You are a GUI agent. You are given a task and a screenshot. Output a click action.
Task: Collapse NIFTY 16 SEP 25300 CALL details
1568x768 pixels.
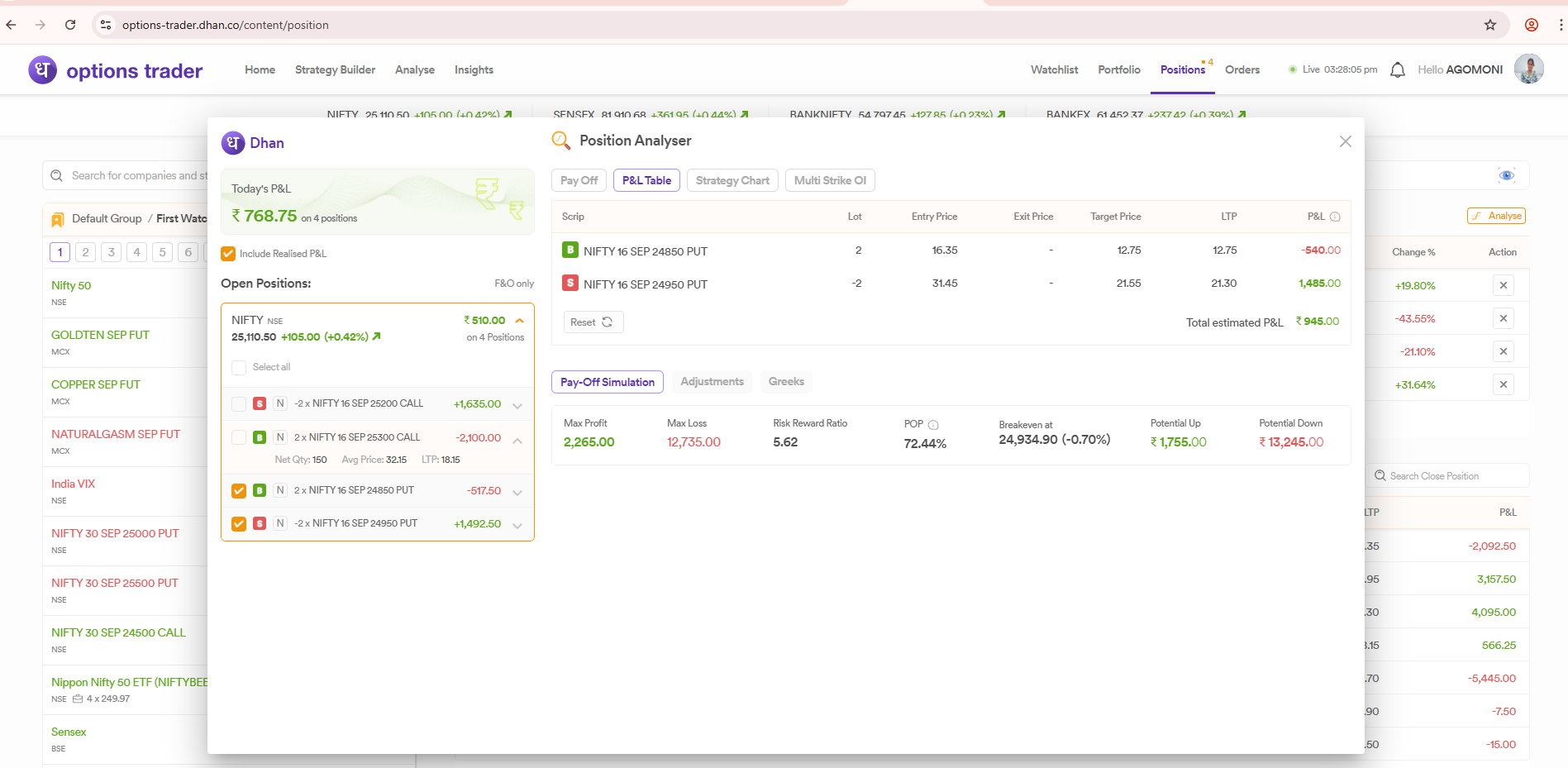[x=517, y=441]
